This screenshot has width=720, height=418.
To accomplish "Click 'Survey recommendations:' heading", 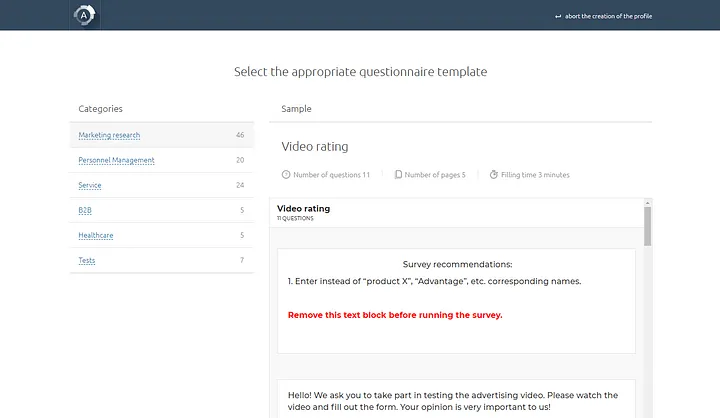I will pos(457,265).
